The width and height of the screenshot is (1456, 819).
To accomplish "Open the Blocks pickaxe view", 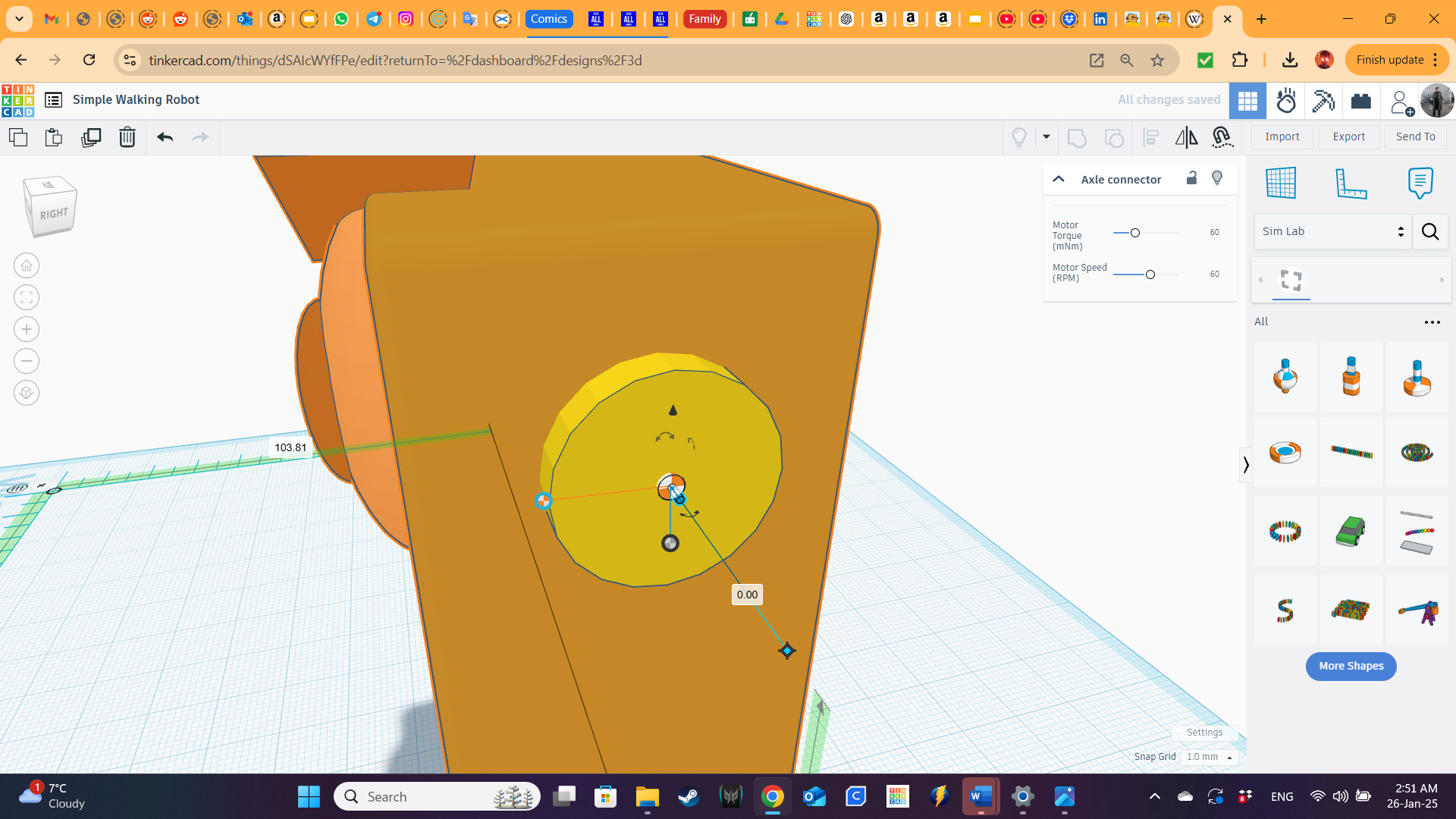I will point(1323,100).
